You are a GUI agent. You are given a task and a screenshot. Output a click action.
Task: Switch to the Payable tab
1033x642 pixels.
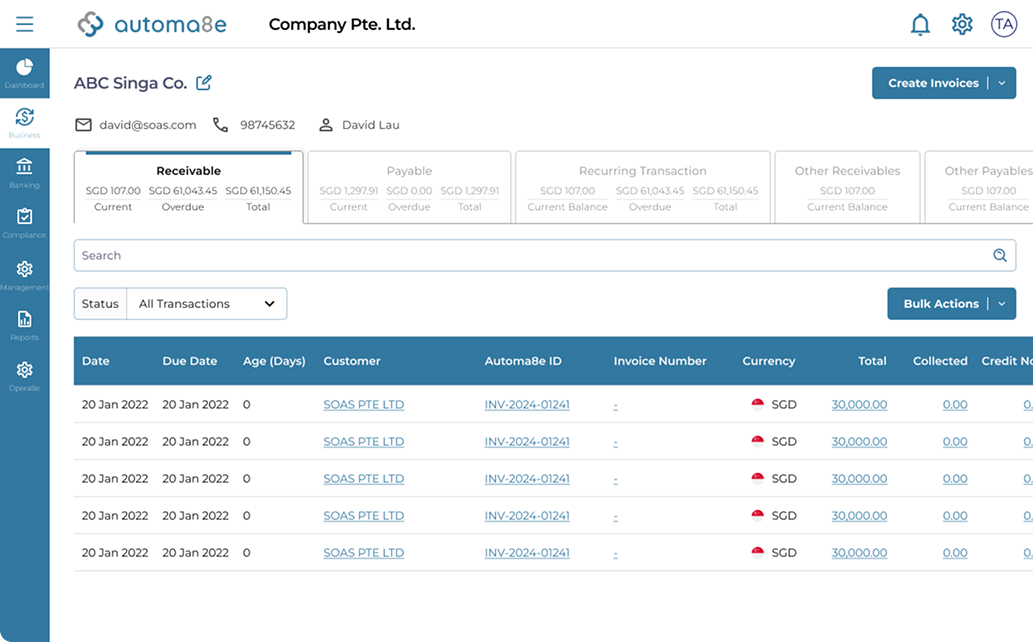[409, 188]
